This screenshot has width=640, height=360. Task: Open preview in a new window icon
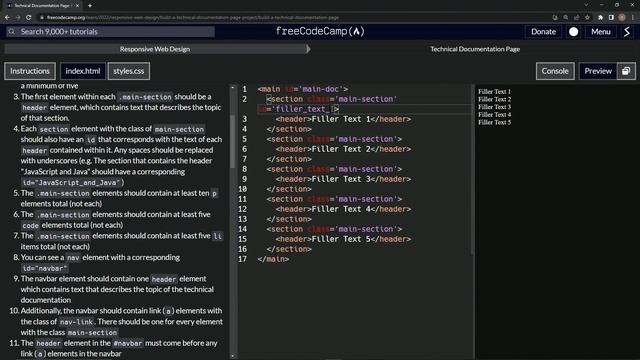pos(626,71)
